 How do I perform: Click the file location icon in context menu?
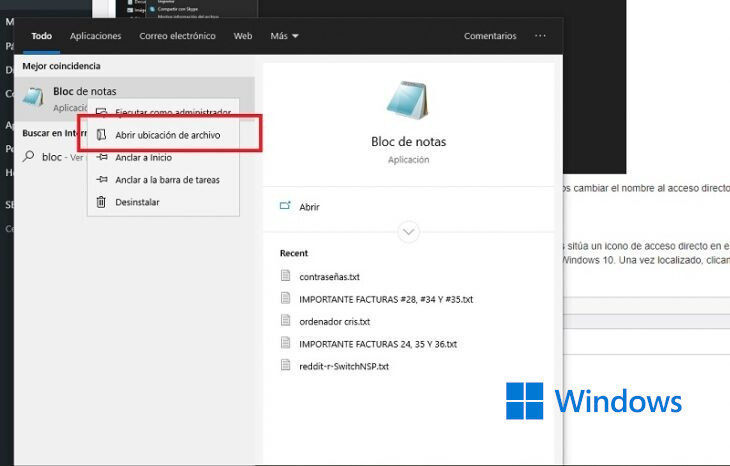pyautogui.click(x=101, y=135)
